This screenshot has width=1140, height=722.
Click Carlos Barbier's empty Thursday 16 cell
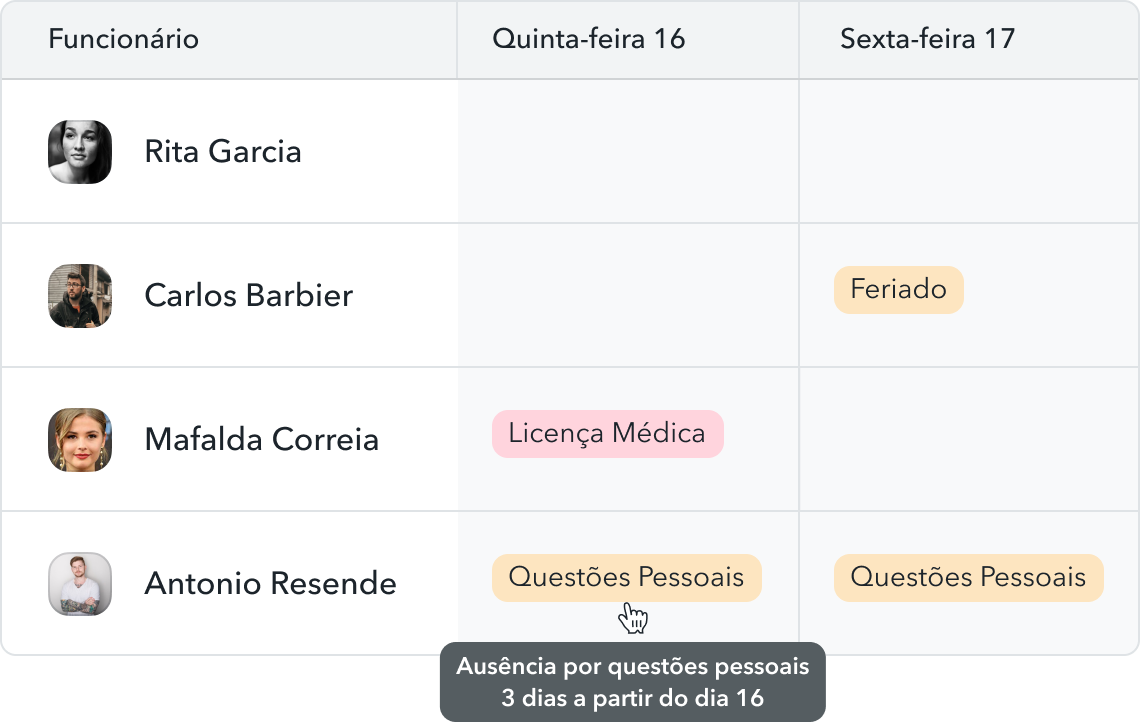point(628,296)
